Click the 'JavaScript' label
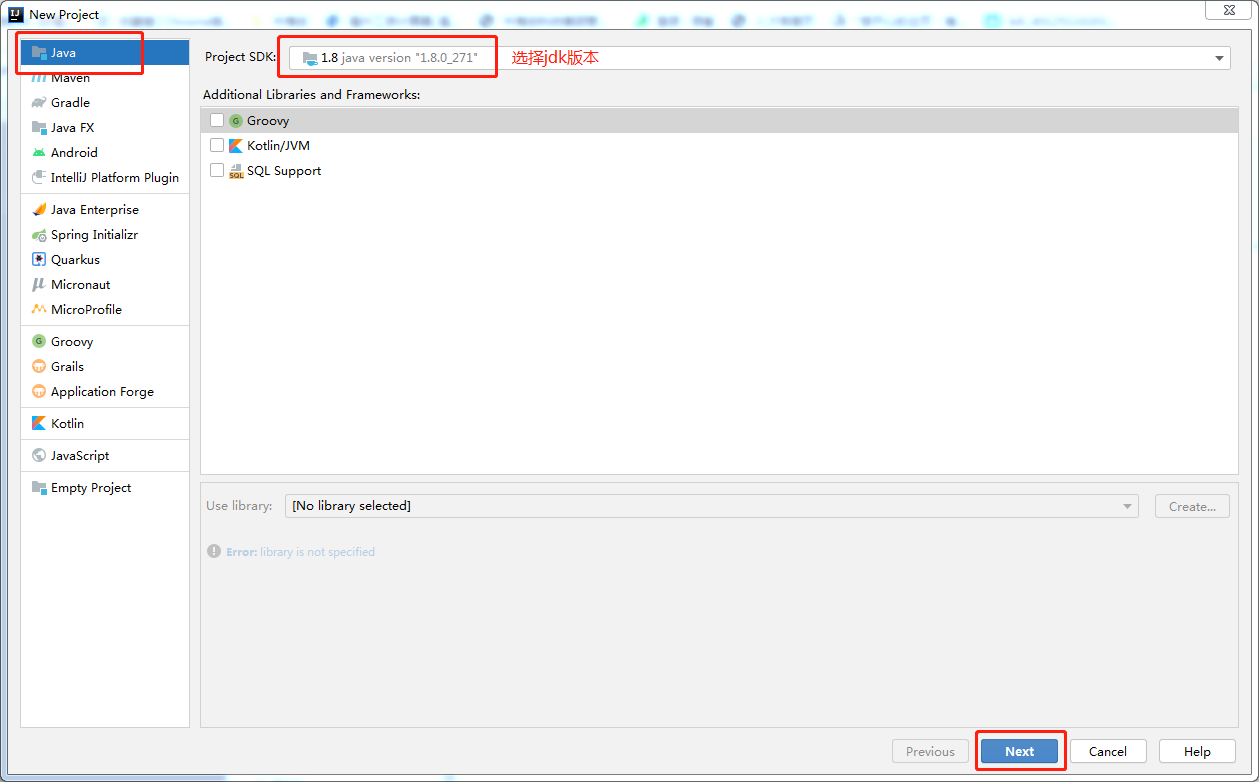 80,456
